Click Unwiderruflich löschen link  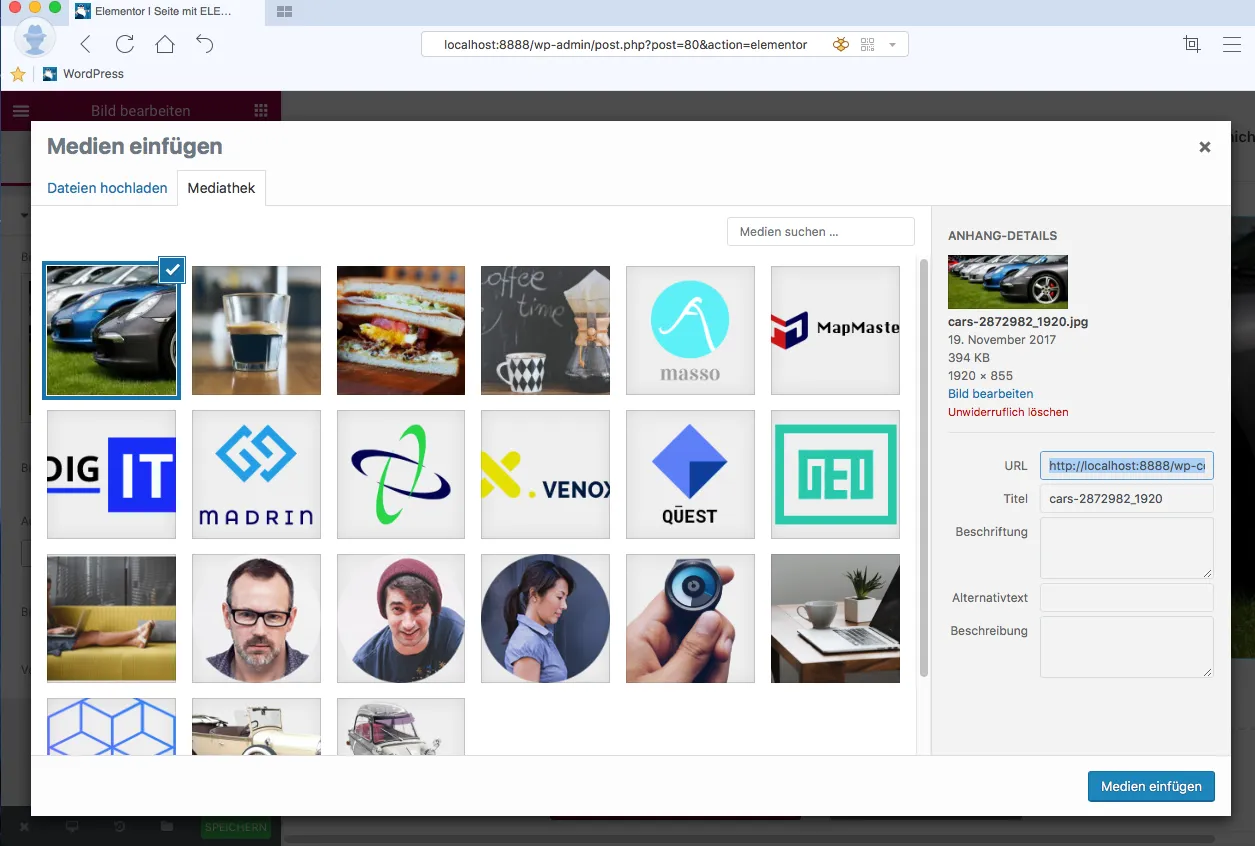pyautogui.click(x=1008, y=412)
